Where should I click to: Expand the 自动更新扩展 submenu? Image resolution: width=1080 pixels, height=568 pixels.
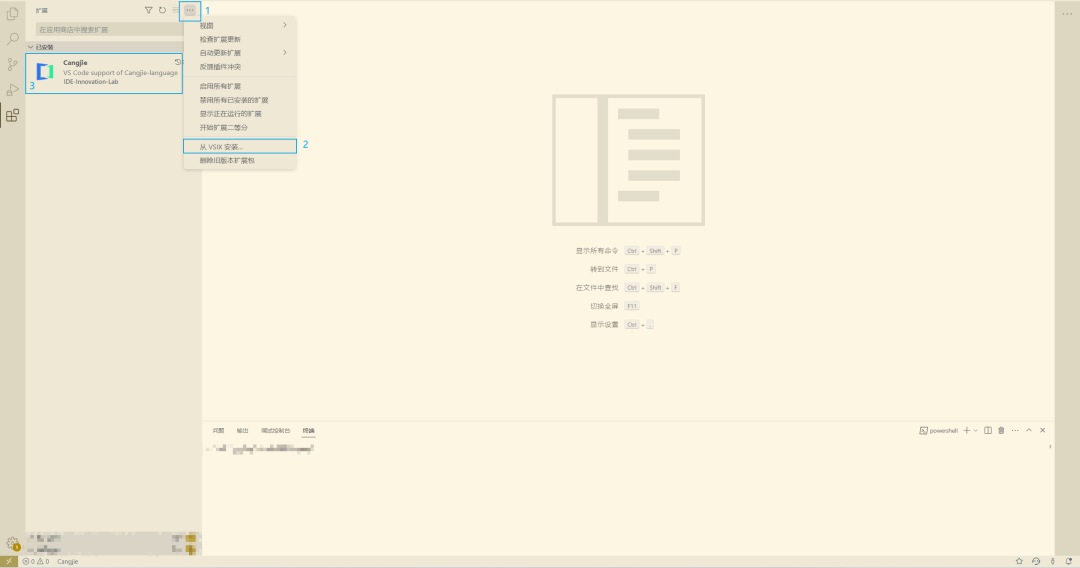(x=240, y=53)
